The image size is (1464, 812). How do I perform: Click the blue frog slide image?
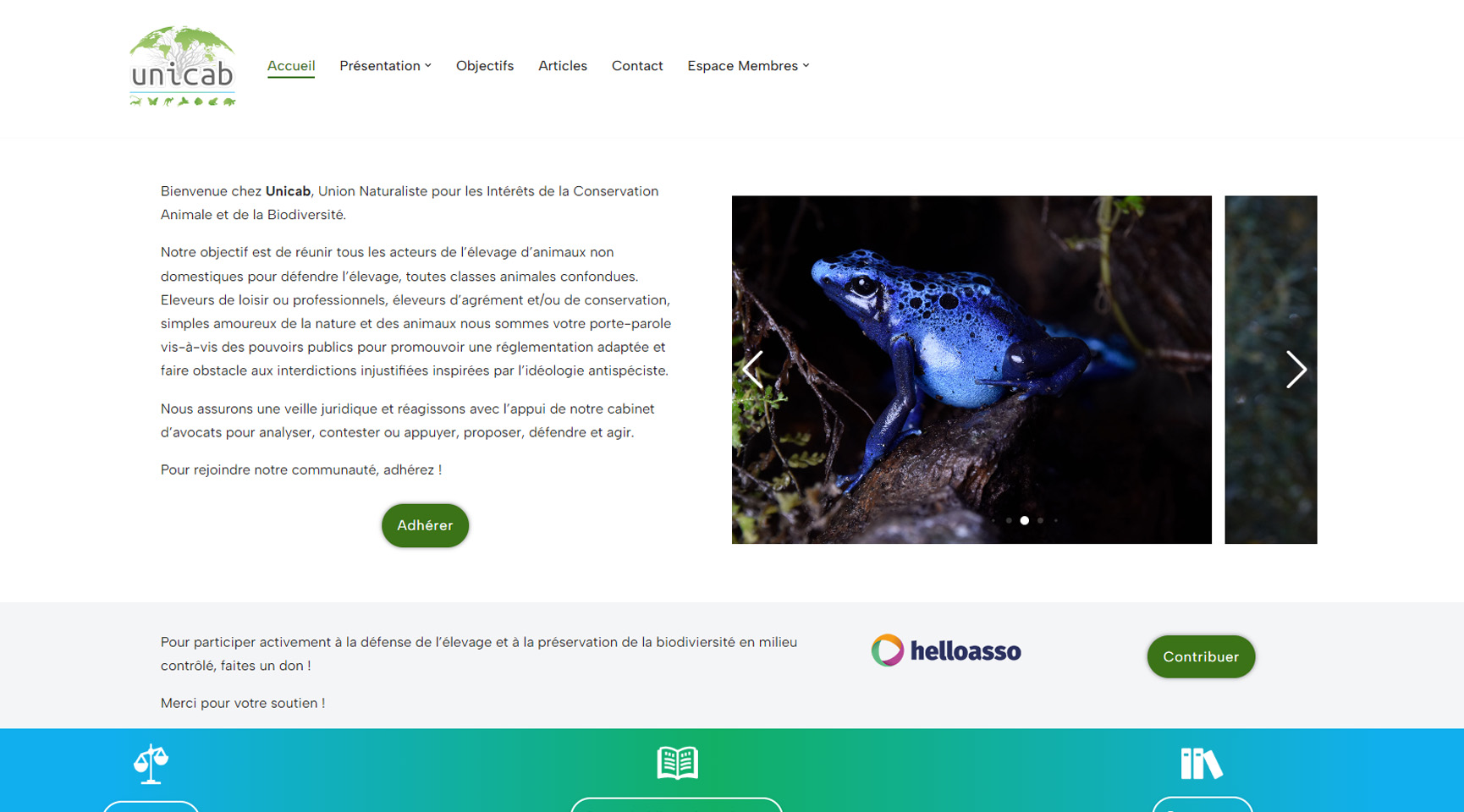pyautogui.click(x=971, y=370)
